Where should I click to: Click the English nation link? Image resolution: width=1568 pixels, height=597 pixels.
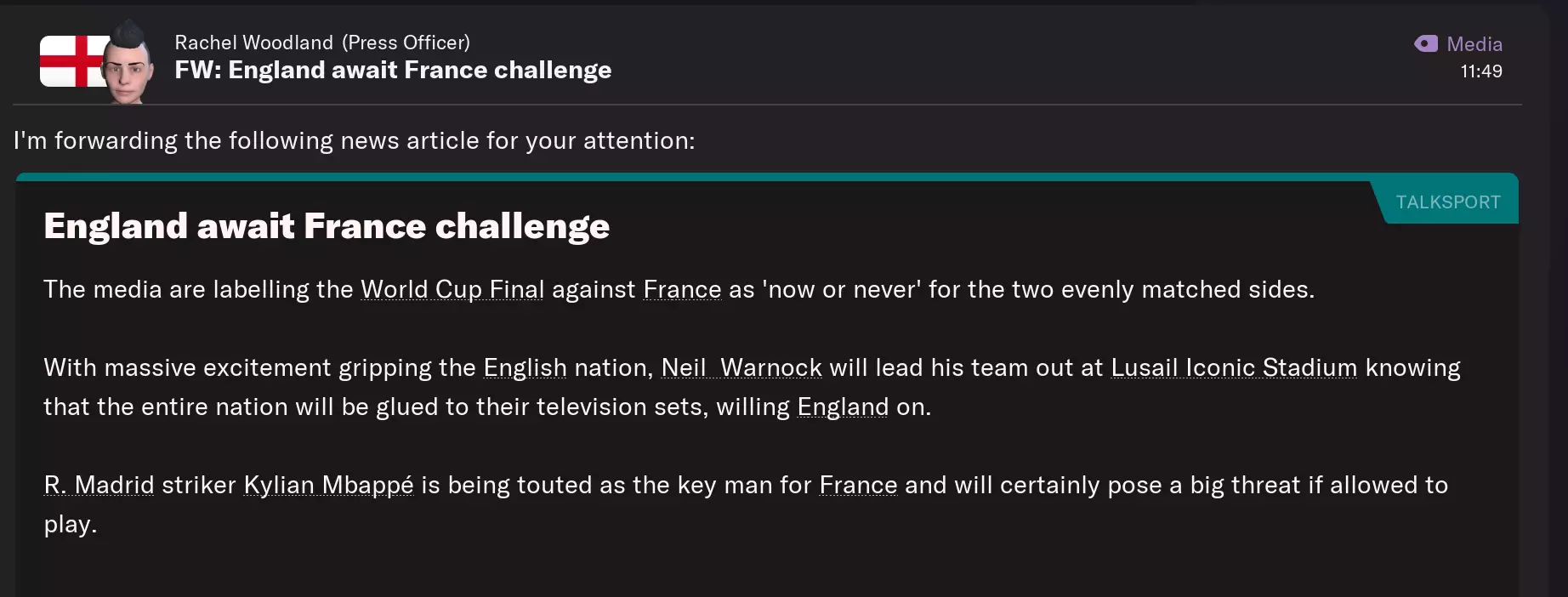(x=525, y=368)
